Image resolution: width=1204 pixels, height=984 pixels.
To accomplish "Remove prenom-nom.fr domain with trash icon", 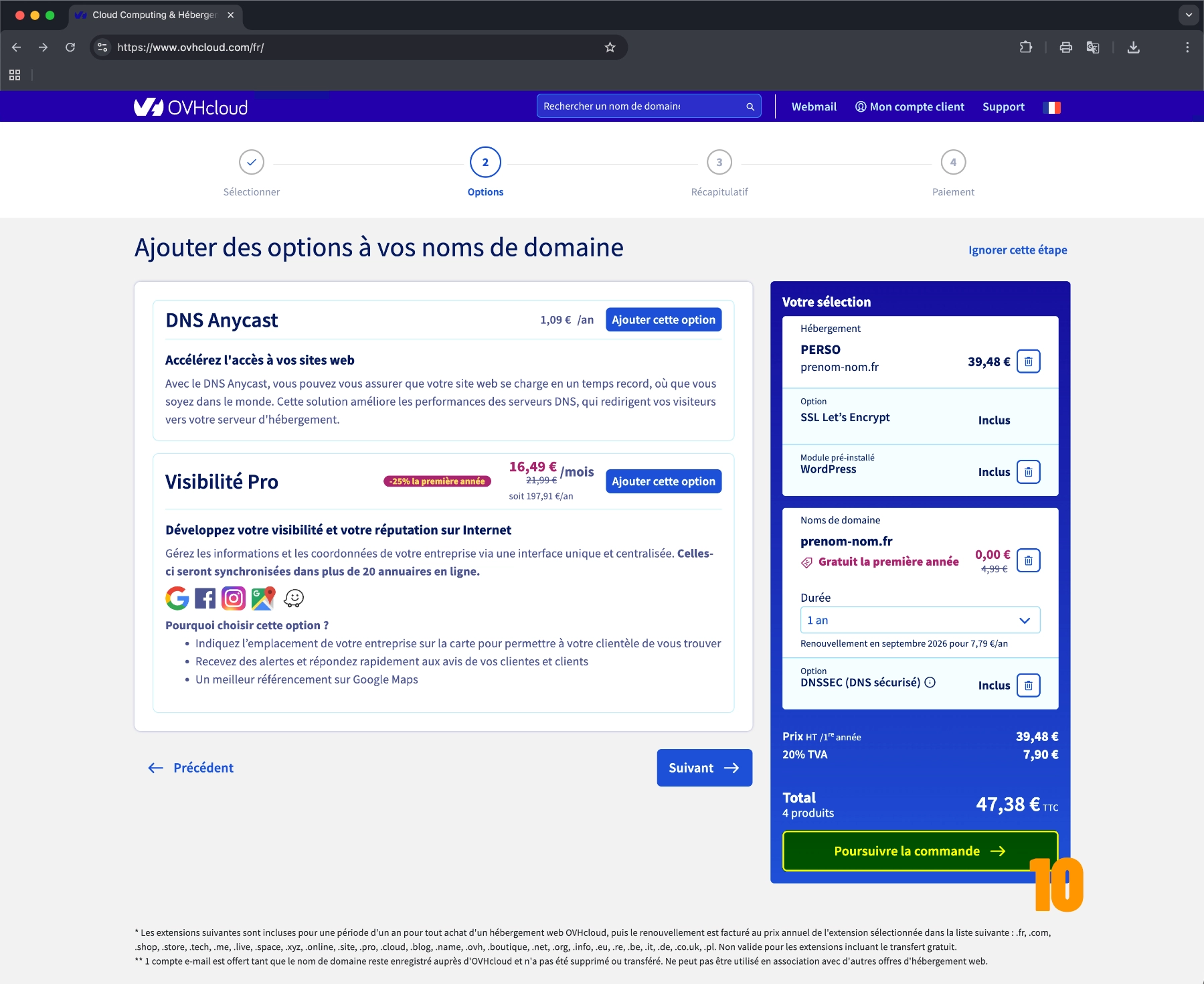I will click(x=1028, y=560).
